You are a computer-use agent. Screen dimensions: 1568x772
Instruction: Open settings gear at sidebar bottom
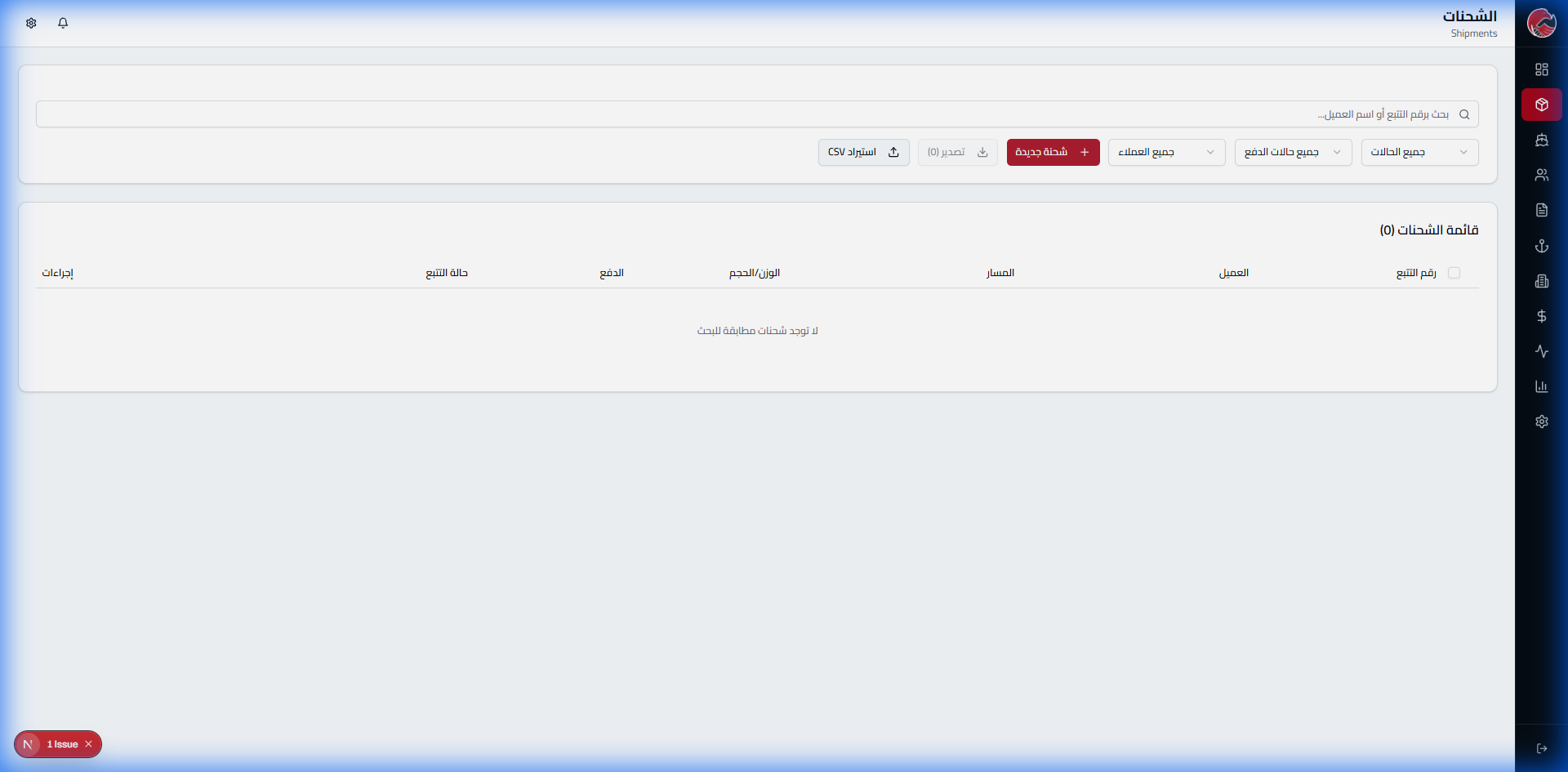click(1541, 422)
